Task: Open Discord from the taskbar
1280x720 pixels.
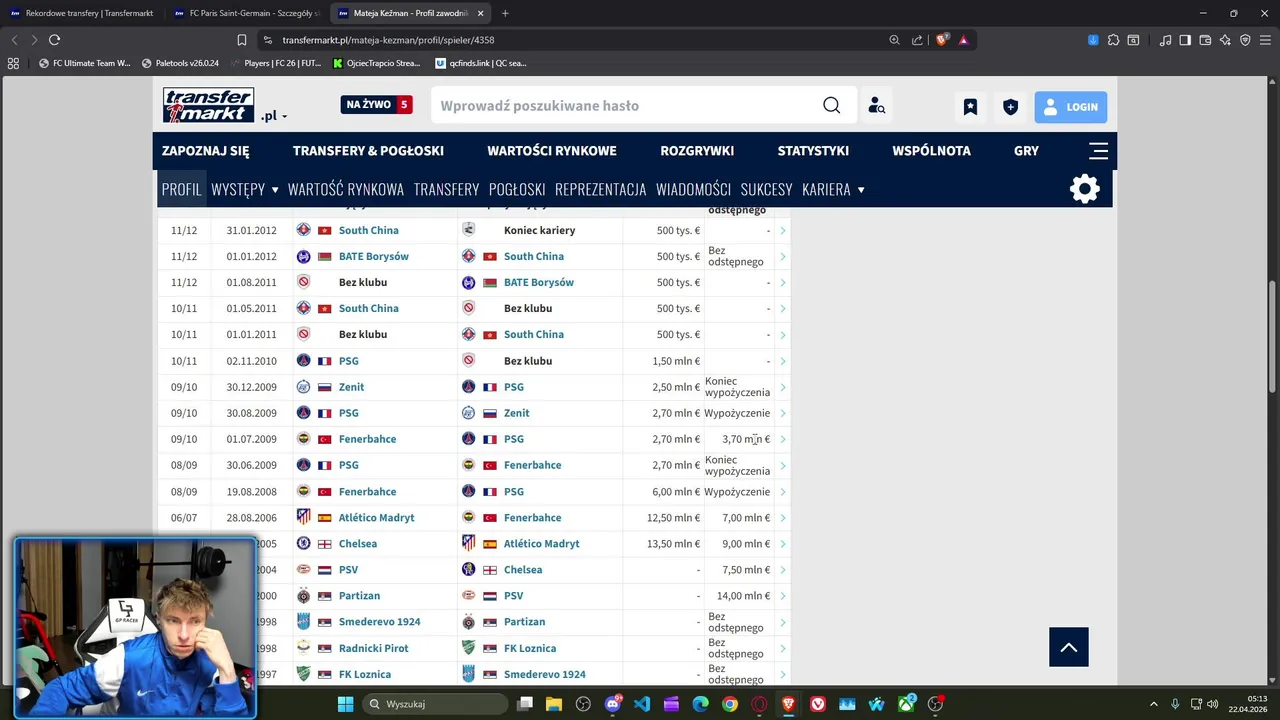Action: coord(612,704)
